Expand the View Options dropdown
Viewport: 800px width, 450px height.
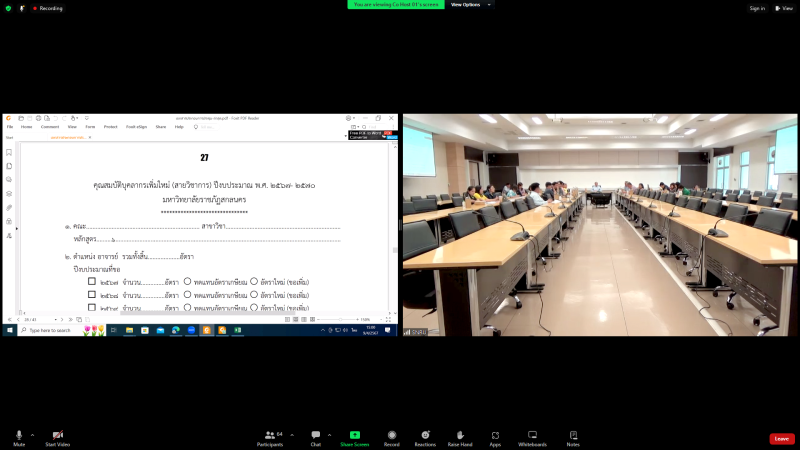(467, 5)
